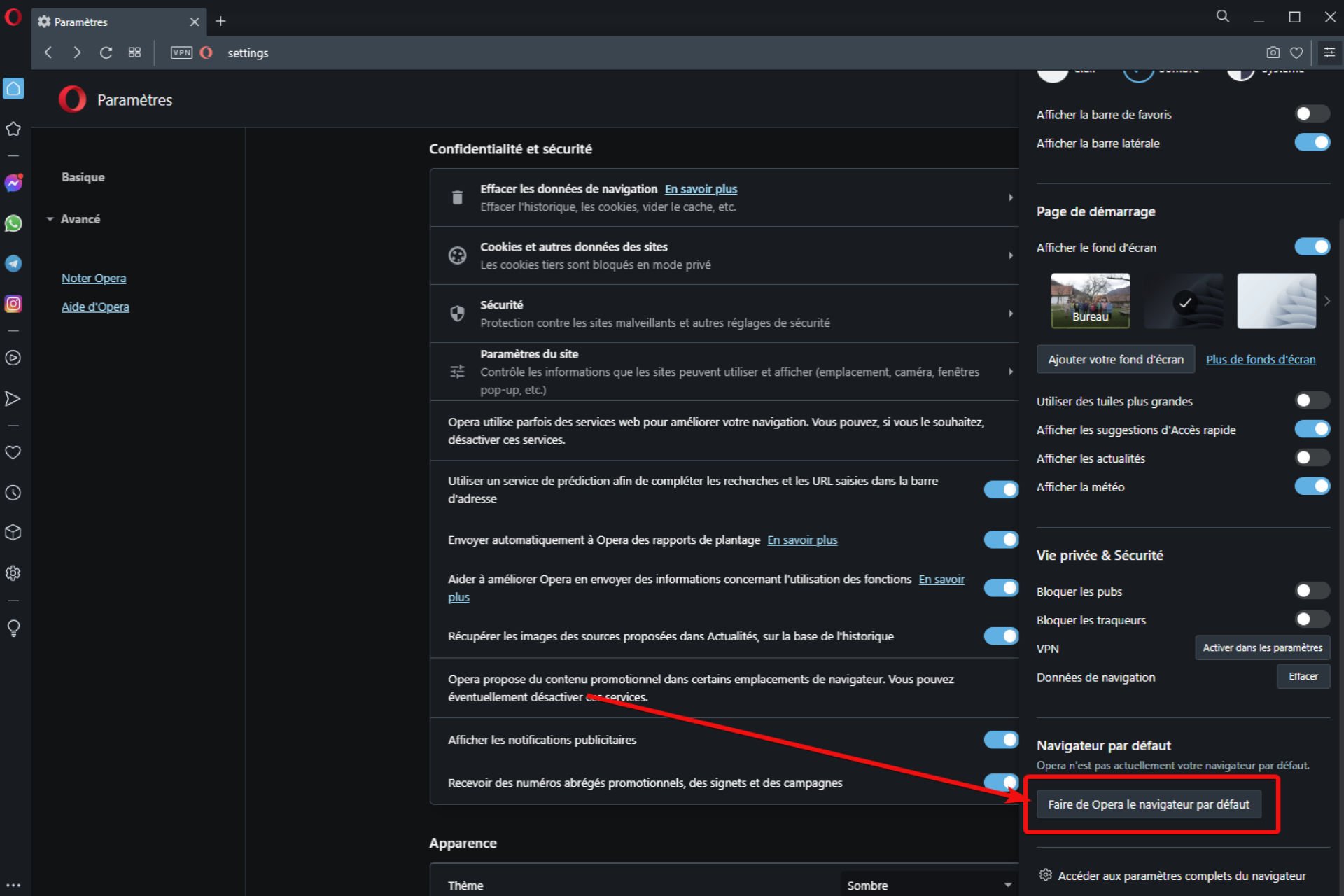Open Plus de fonds d'écran link
This screenshot has height=896, width=1344.
coord(1260,359)
